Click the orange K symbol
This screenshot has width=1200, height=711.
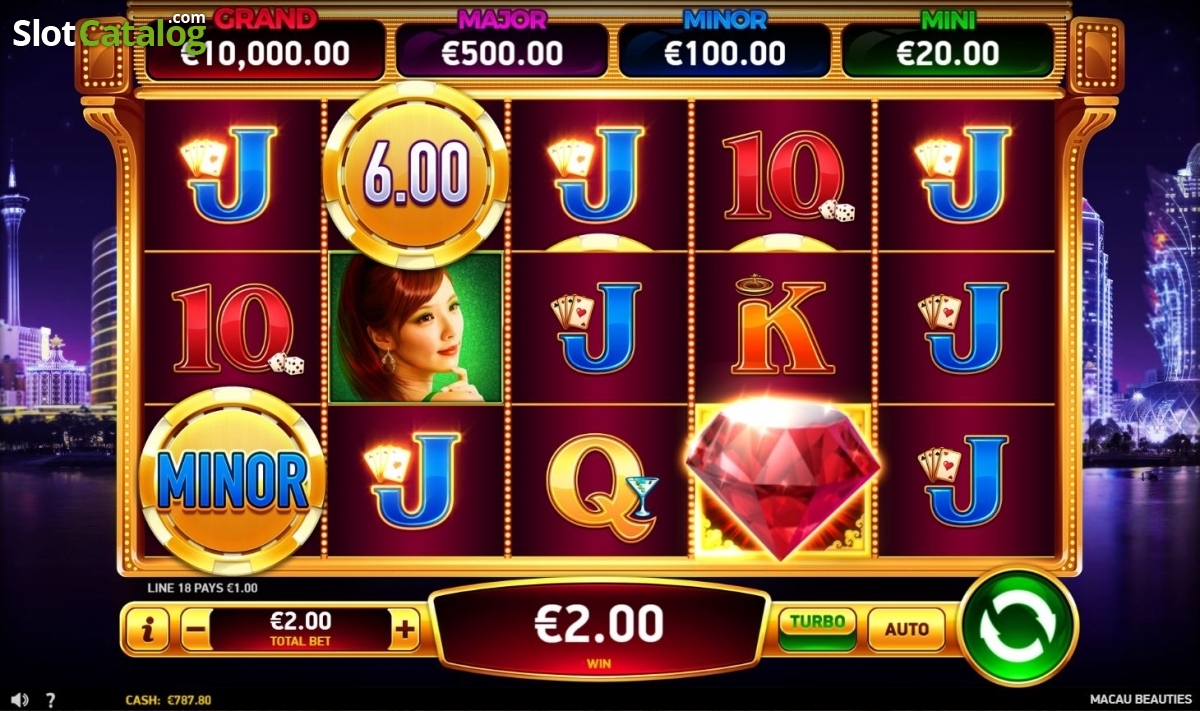point(783,327)
